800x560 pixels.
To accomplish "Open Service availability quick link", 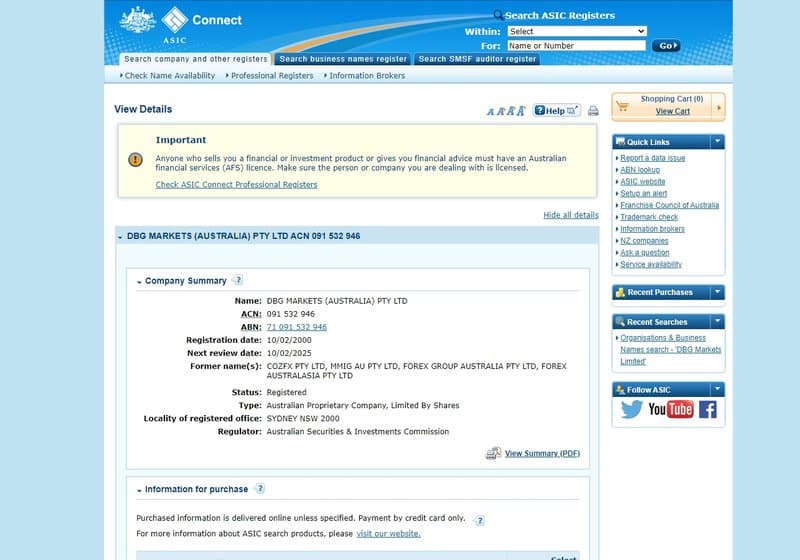I will 651,264.
